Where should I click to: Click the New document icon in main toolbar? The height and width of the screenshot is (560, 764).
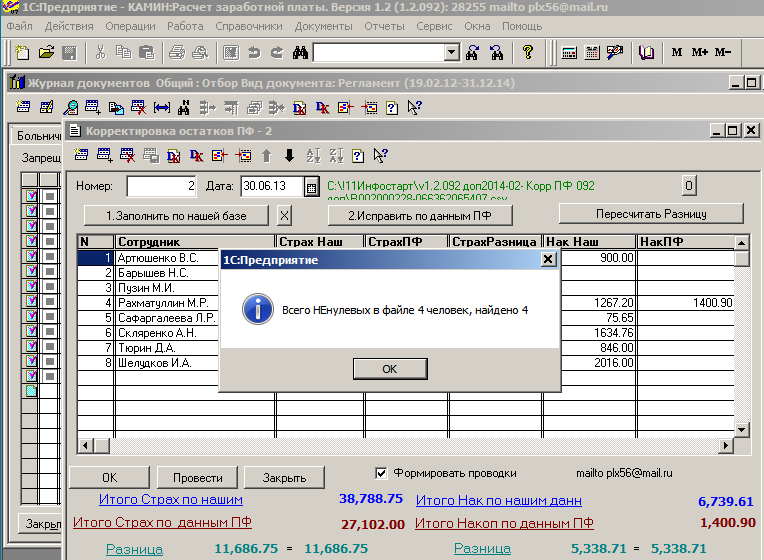coord(22,52)
